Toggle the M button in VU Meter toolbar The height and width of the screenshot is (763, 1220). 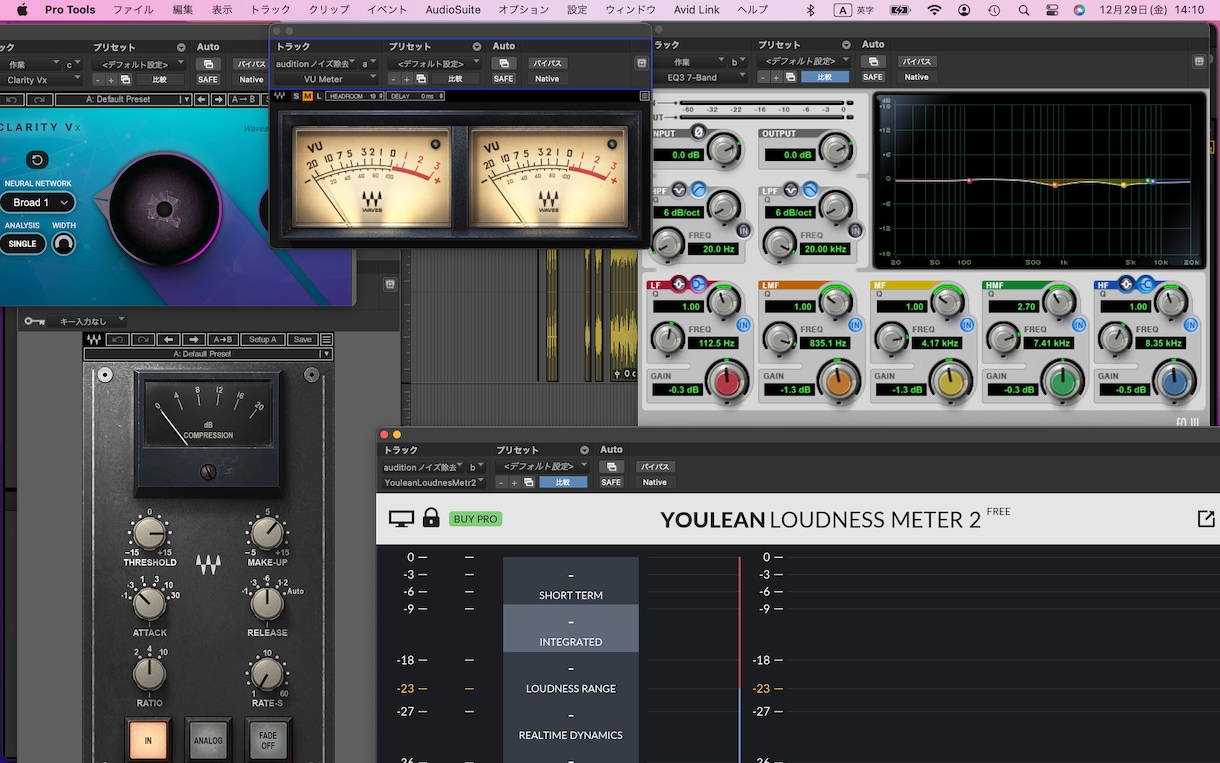pyautogui.click(x=307, y=96)
